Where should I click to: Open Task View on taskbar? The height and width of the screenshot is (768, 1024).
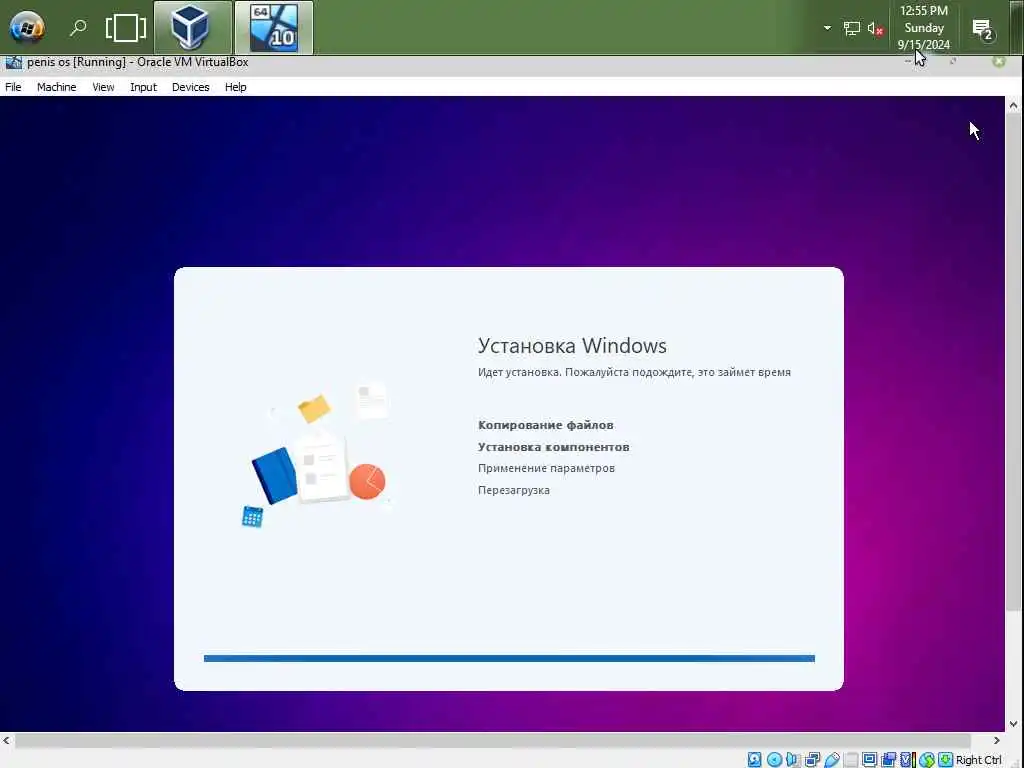coord(125,28)
